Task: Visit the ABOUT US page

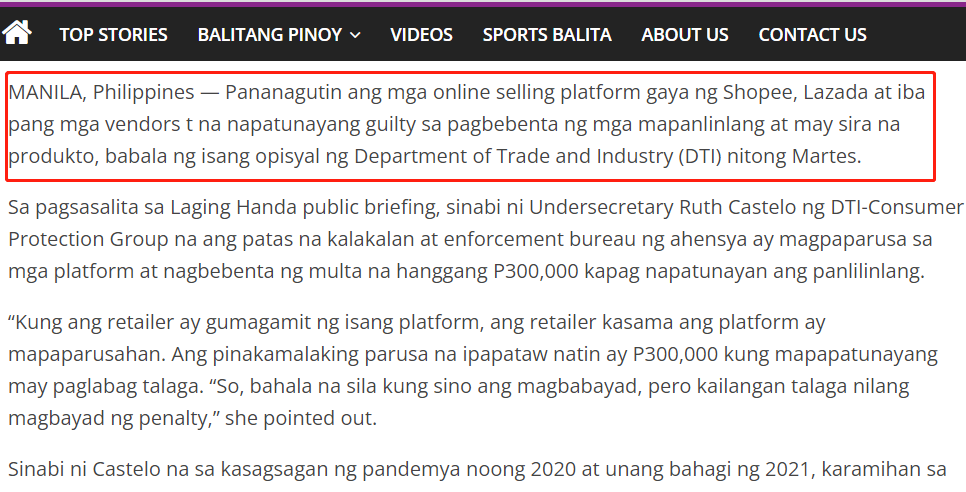Action: tap(685, 35)
